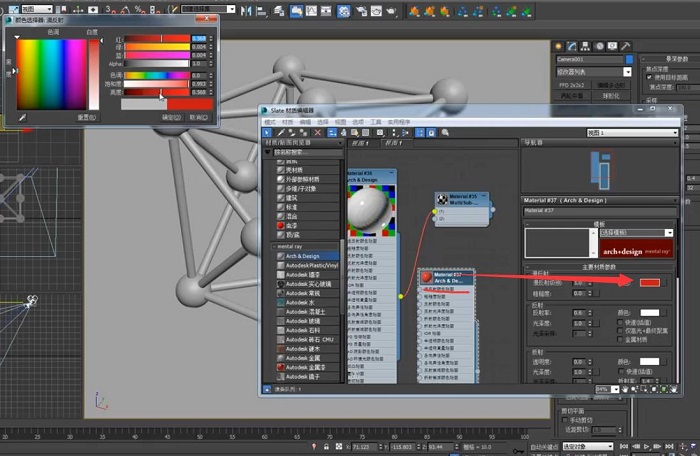Click the Align tool in main toolbar

(261, 10)
